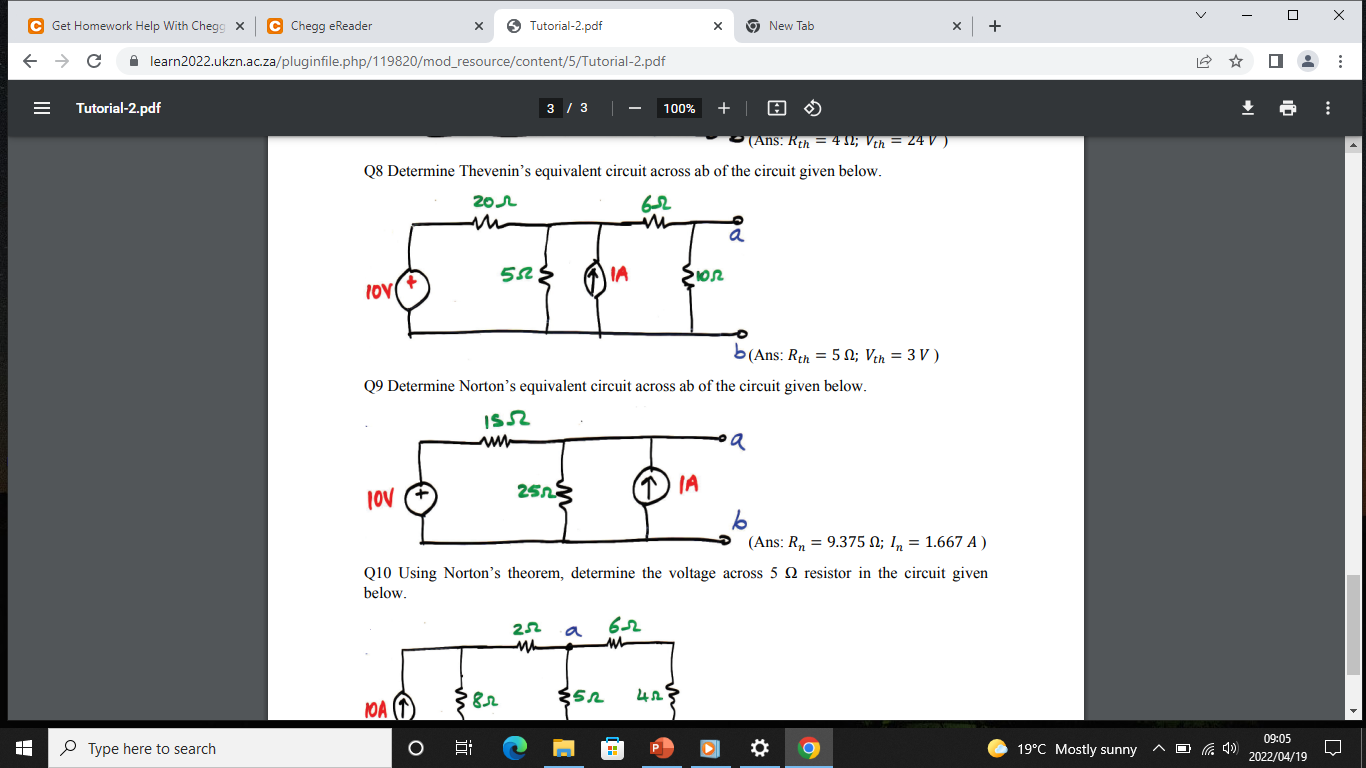Switch to the New Tab tab
This screenshot has height=768, width=1366.
pyautogui.click(x=853, y=26)
